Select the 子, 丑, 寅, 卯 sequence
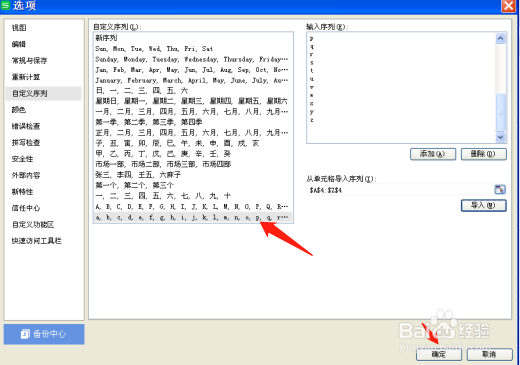520x365 pixels. point(193,143)
